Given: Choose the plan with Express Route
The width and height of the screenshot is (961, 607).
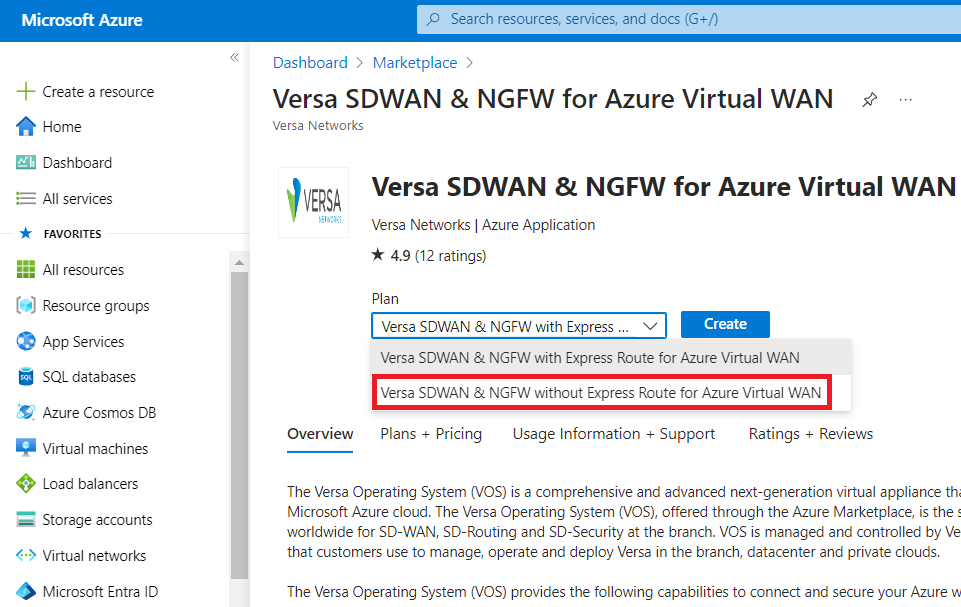Looking at the screenshot, I should (x=611, y=357).
